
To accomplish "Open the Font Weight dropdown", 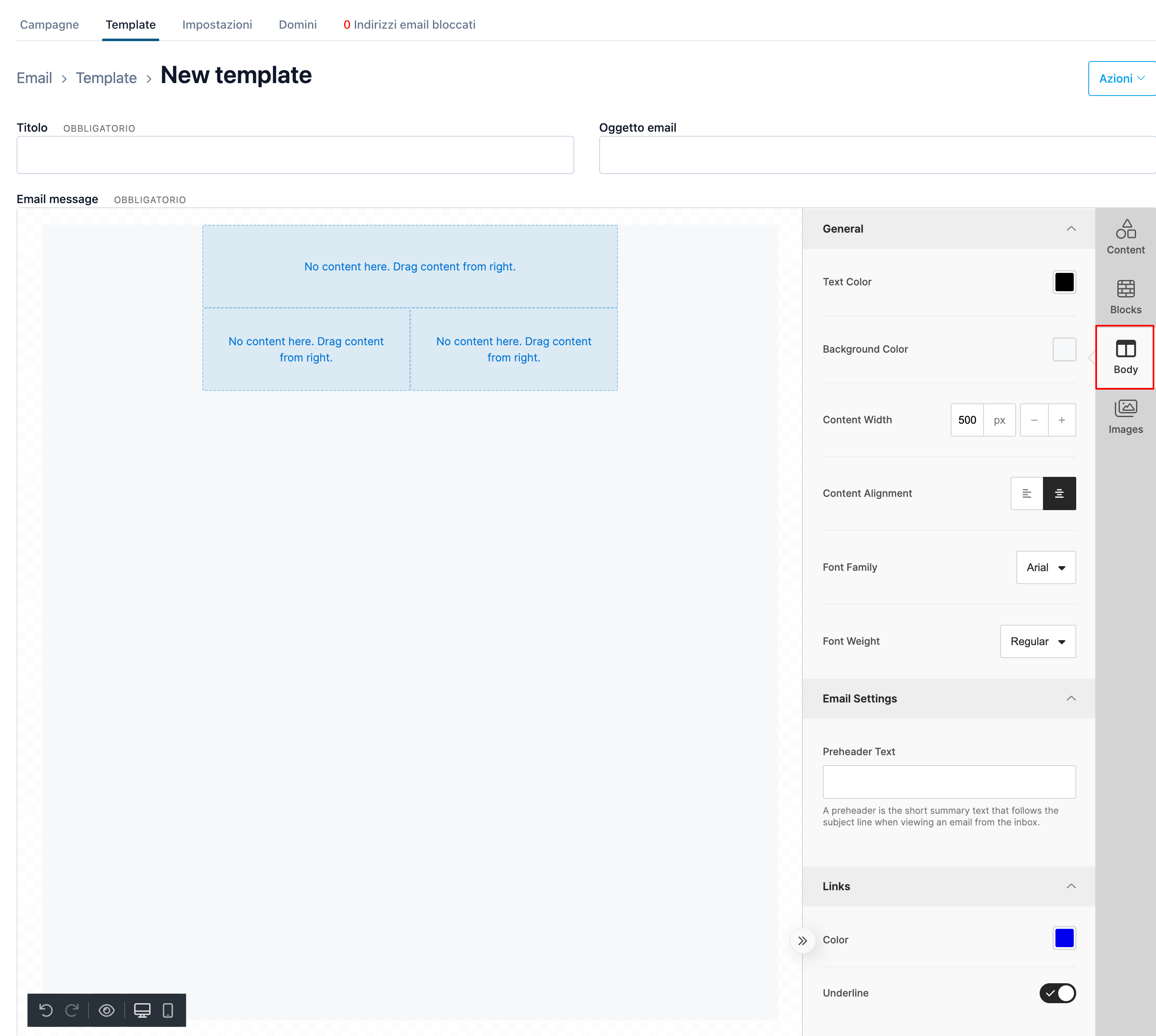I will (x=1038, y=641).
